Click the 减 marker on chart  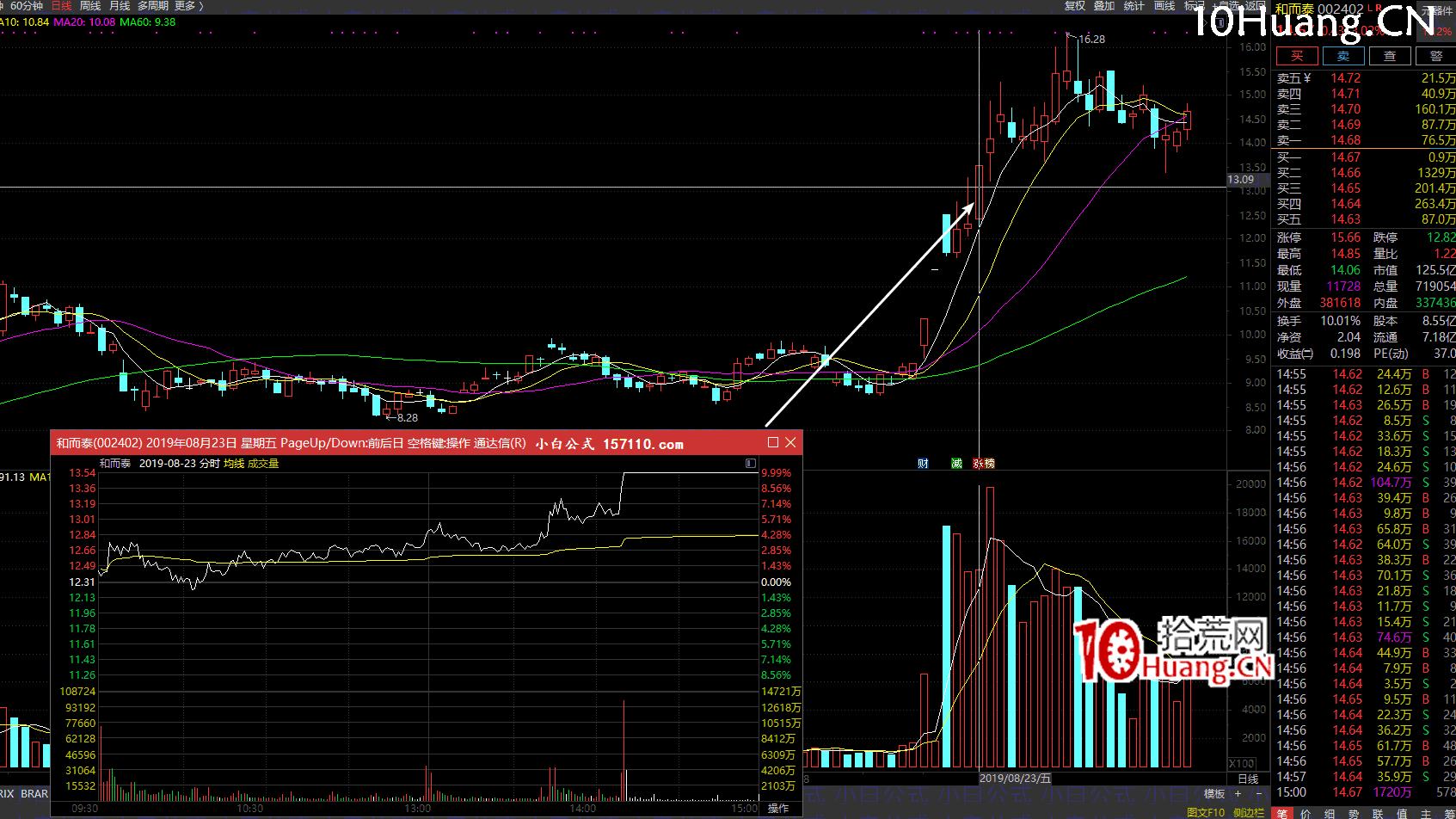click(956, 464)
